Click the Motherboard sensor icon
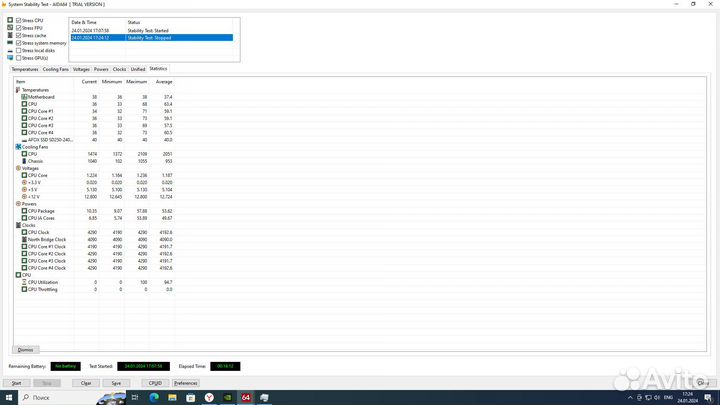 [x=24, y=97]
